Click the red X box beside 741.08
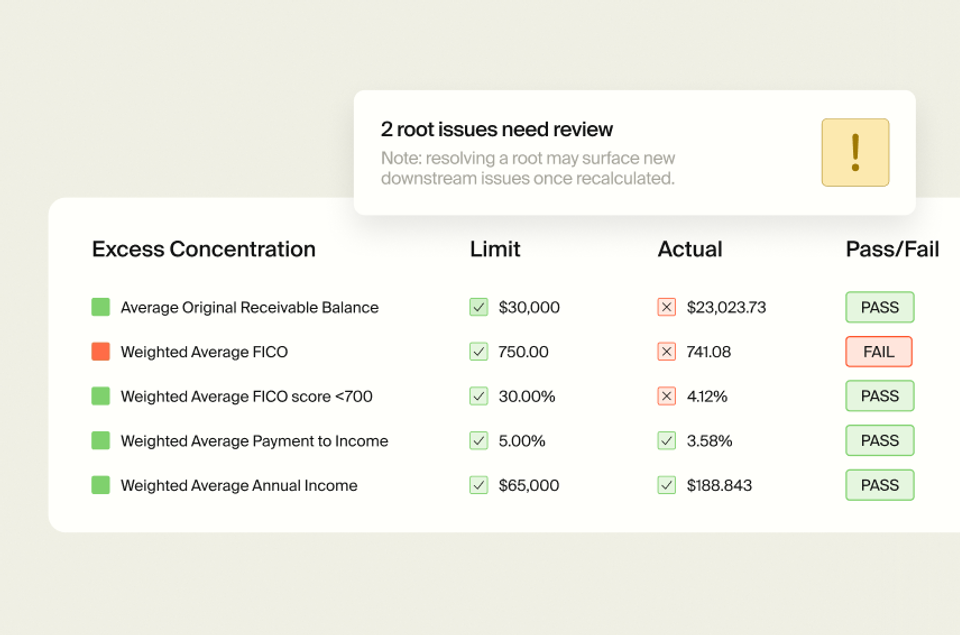The width and height of the screenshot is (960, 635). (x=667, y=351)
